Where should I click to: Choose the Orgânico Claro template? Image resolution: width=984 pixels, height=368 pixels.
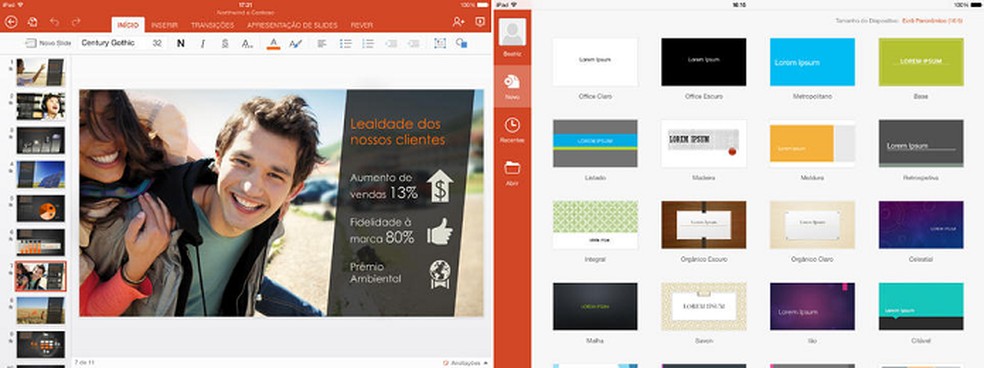[812, 225]
